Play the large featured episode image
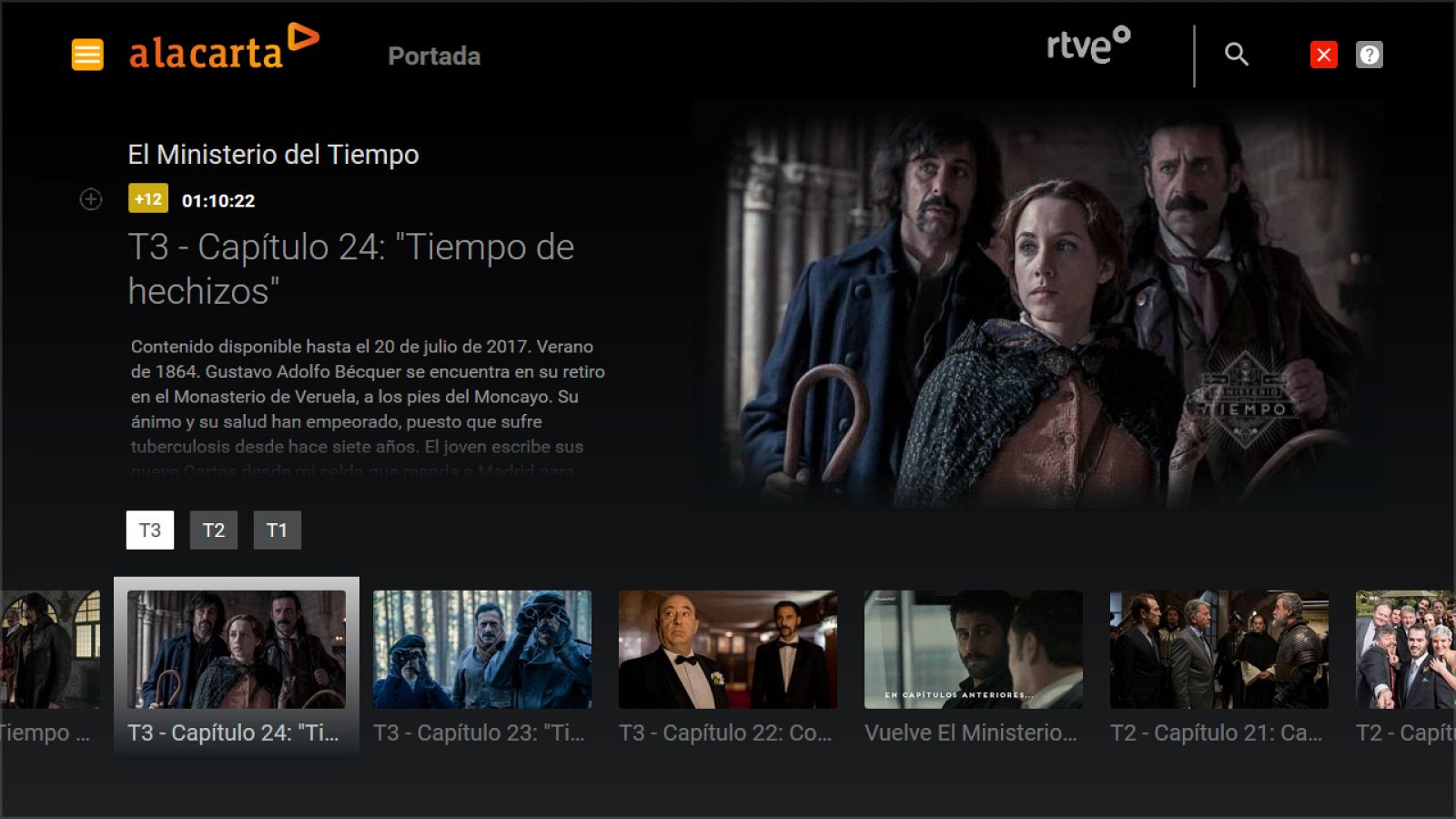This screenshot has height=819, width=1456. pos(1037,305)
